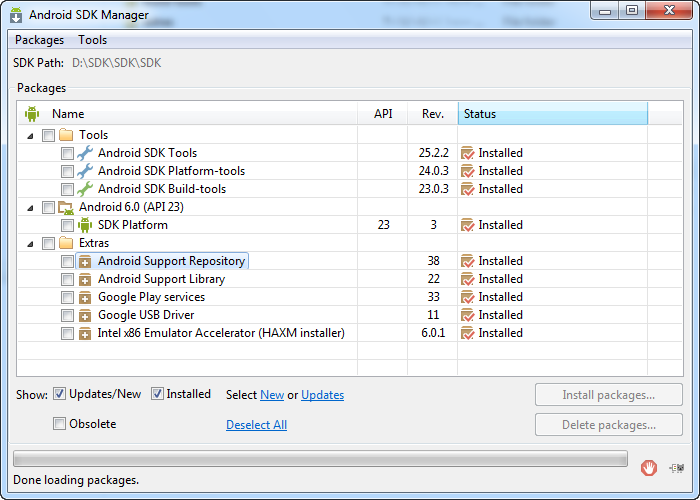Open the Packages menu
The width and height of the screenshot is (700, 500).
pos(39,40)
